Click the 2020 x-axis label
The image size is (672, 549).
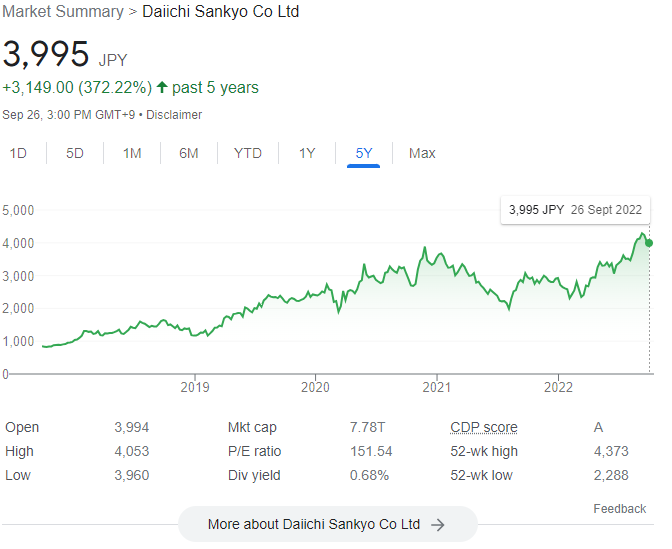[315, 387]
